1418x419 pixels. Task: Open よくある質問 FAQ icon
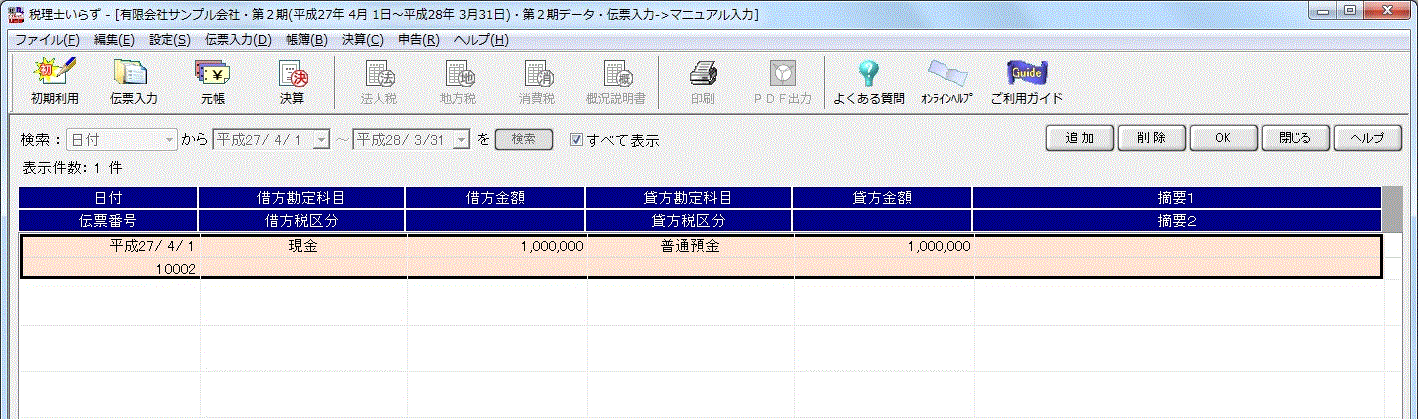click(x=868, y=81)
